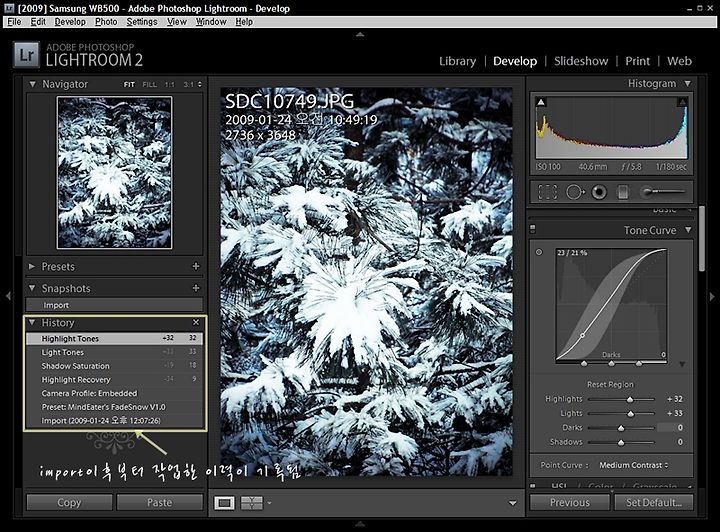This screenshot has height=532, width=720.
Task: Switch to Loupe view mode
Action: (224, 503)
